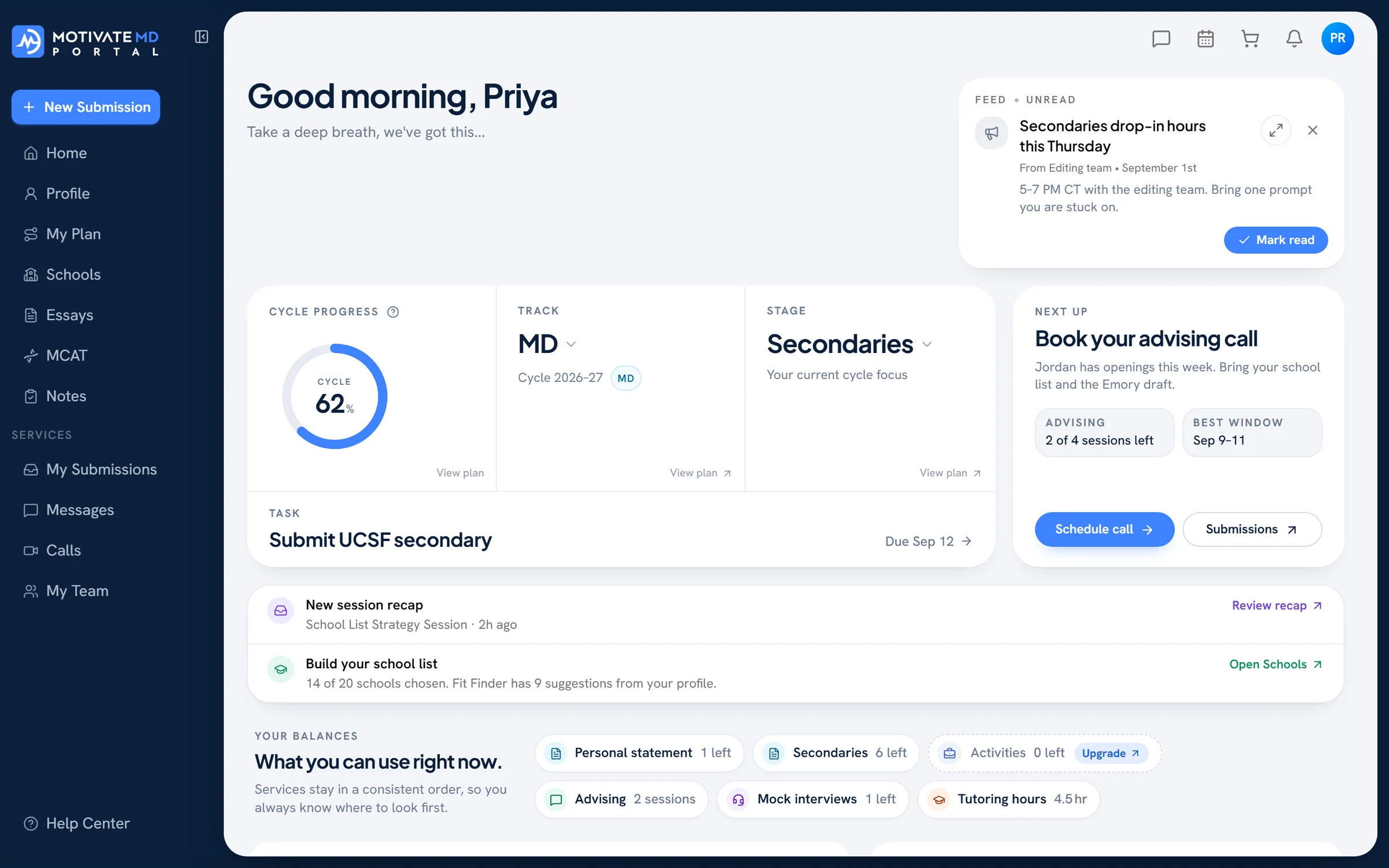Viewport: 1389px width, 868px height.
Task: Collapse the sidebar with the panel icon
Action: pos(201,37)
